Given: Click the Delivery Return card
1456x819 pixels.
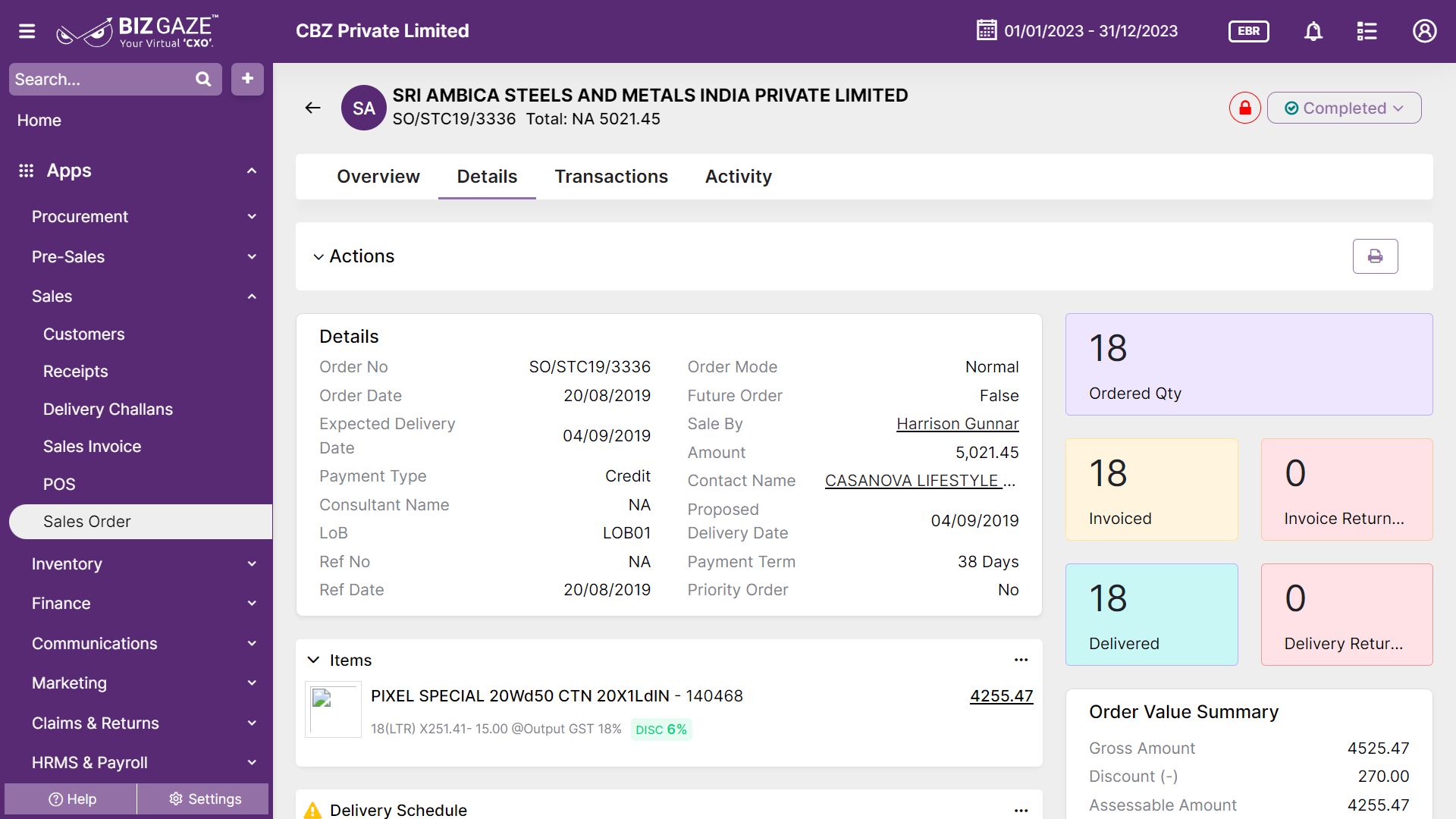Looking at the screenshot, I should (1347, 615).
